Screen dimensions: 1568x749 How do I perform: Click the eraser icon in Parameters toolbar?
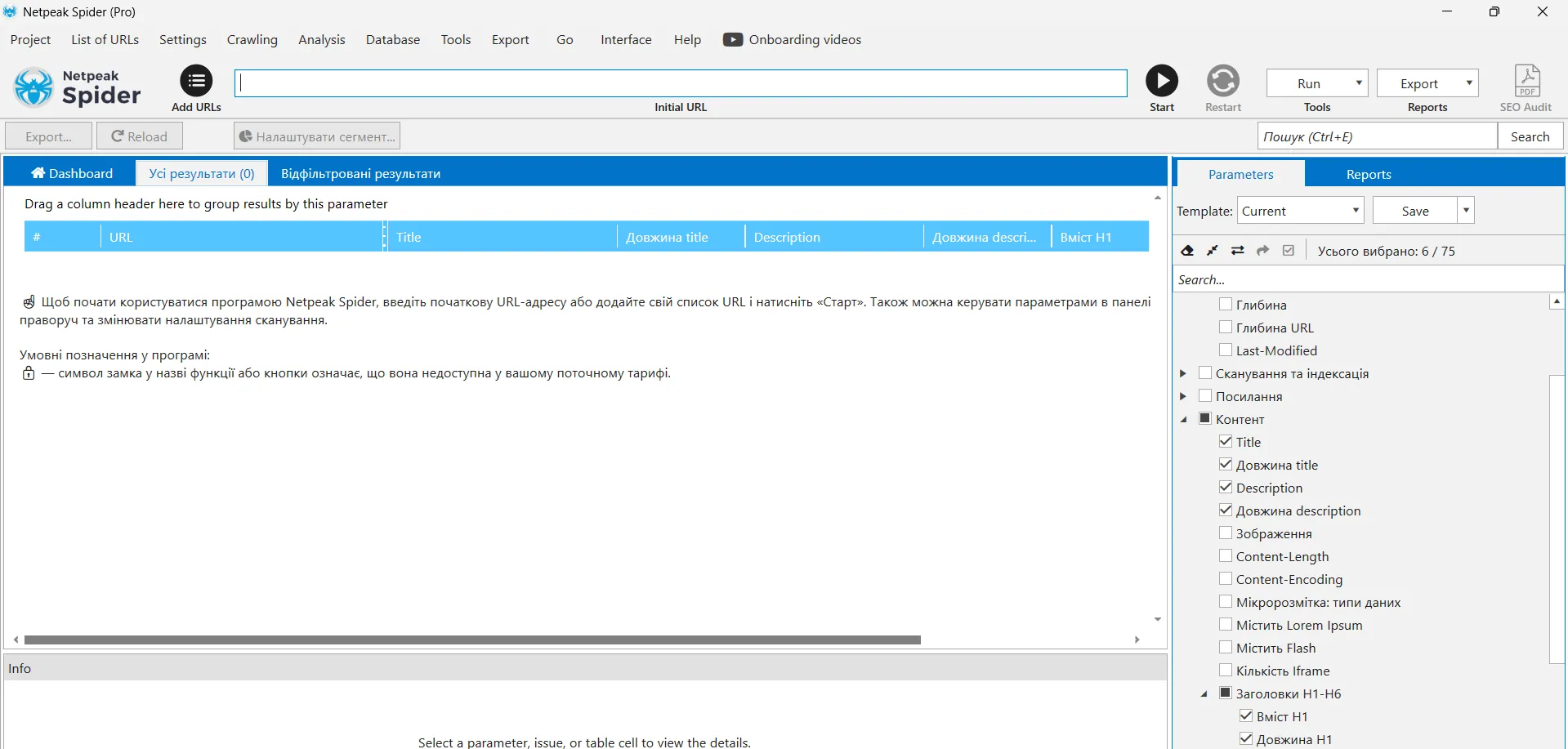click(x=1187, y=251)
